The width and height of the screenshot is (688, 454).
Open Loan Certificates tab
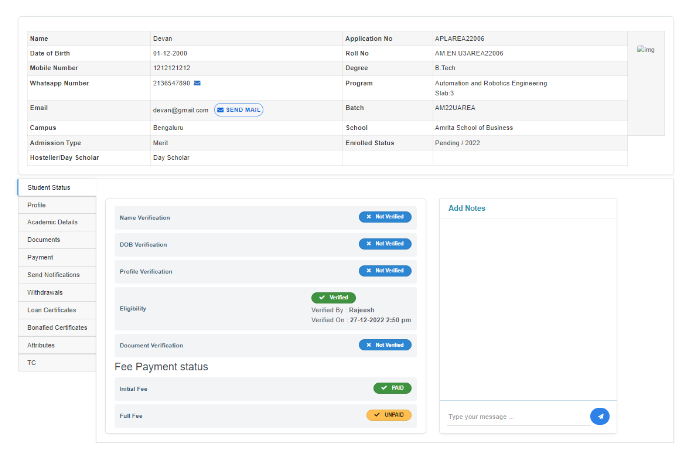click(x=52, y=310)
